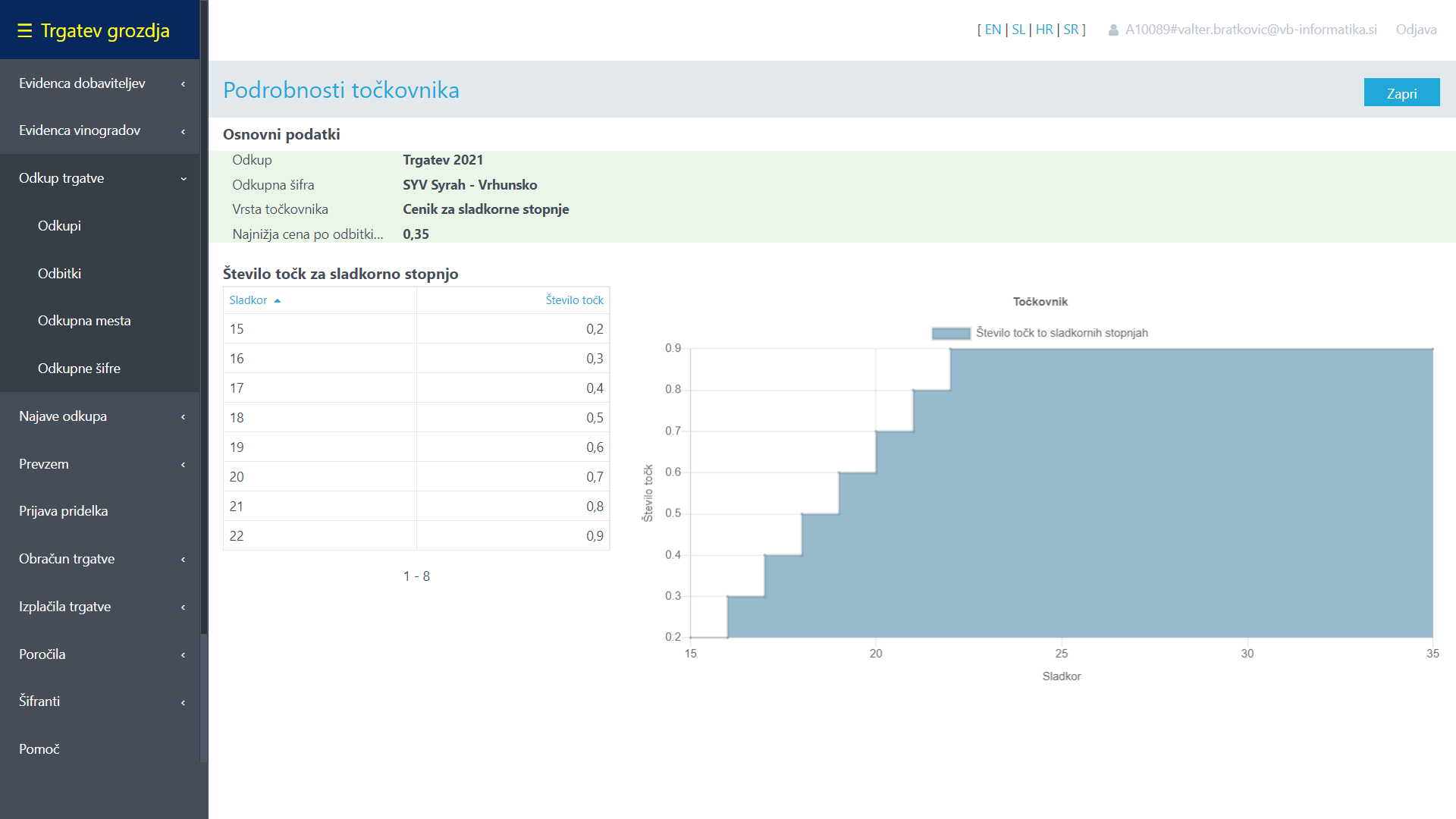This screenshot has width=1456, height=819.
Task: Expand Poročila menu
Action: 100,654
